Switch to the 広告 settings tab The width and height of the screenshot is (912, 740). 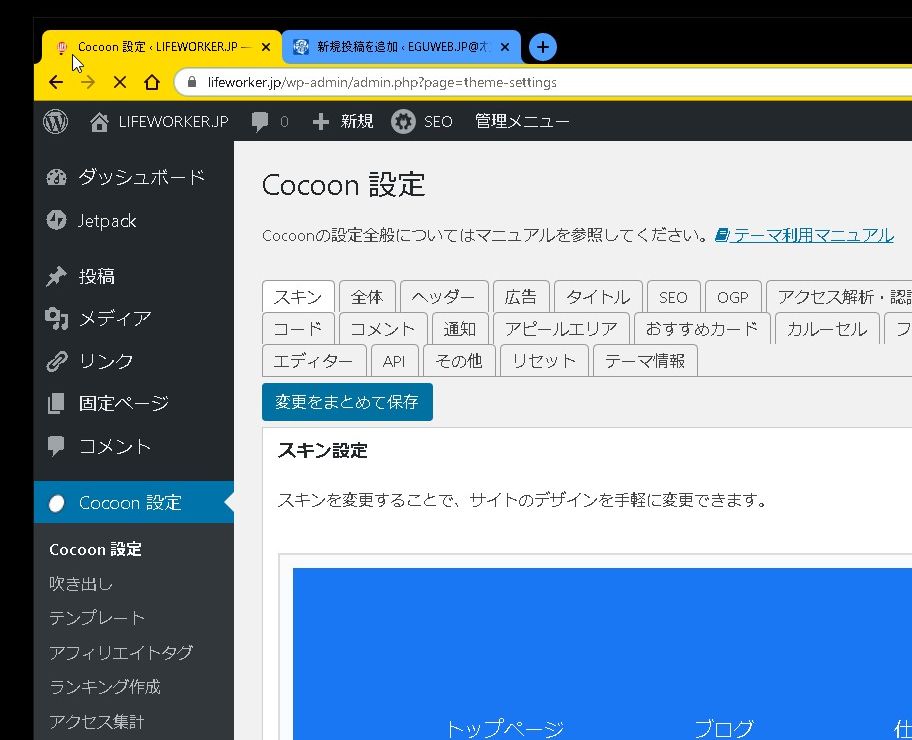(520, 297)
